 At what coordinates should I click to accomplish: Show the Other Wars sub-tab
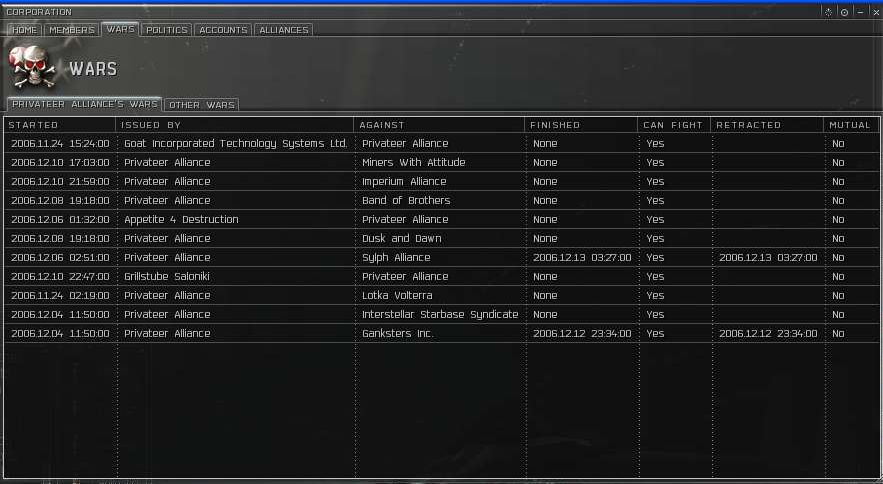pos(201,105)
